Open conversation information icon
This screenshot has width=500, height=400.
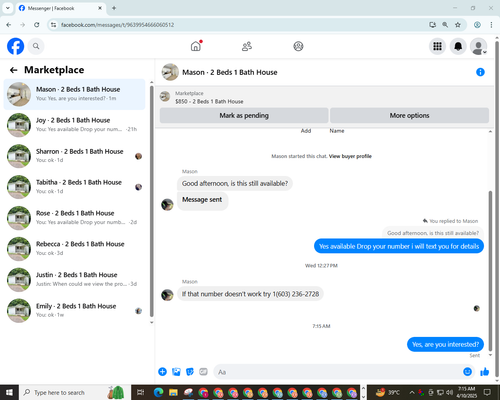coord(480,72)
